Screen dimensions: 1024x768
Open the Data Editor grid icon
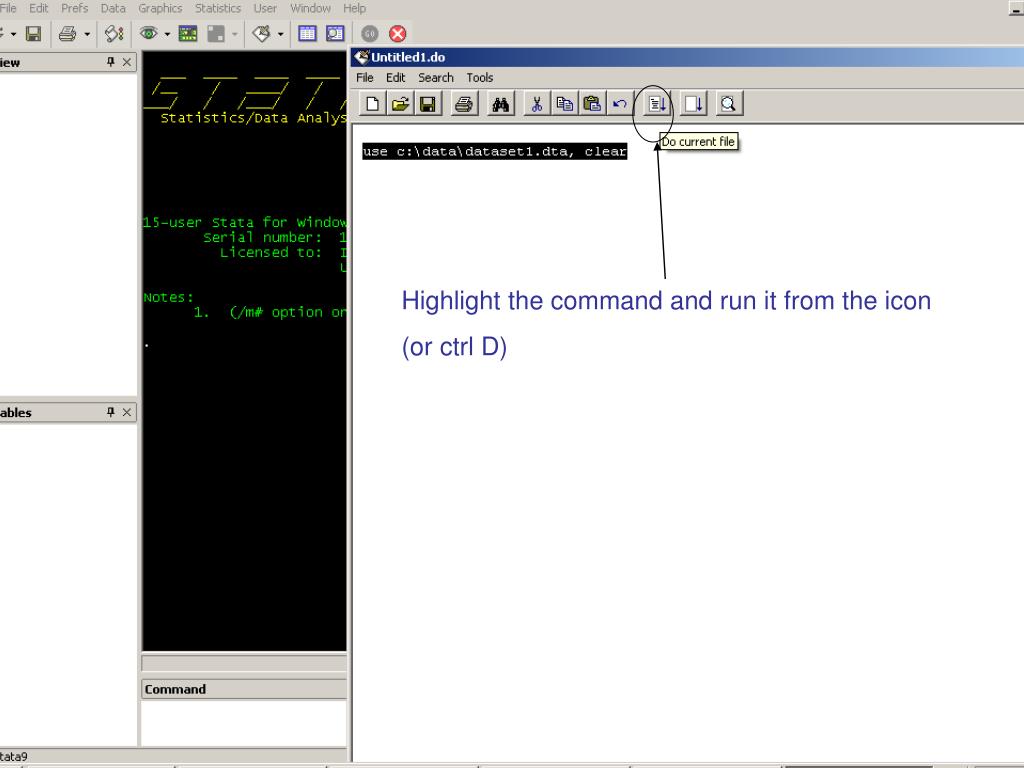point(307,33)
